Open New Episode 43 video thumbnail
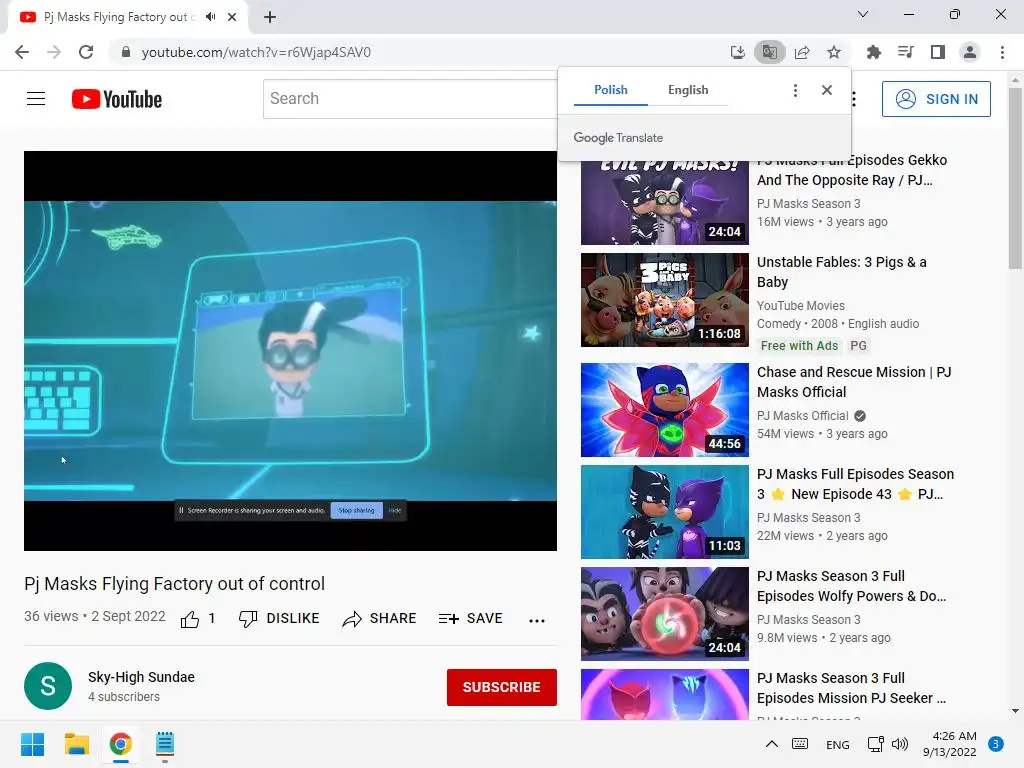Viewport: 1024px width, 768px height. pyautogui.click(x=664, y=511)
